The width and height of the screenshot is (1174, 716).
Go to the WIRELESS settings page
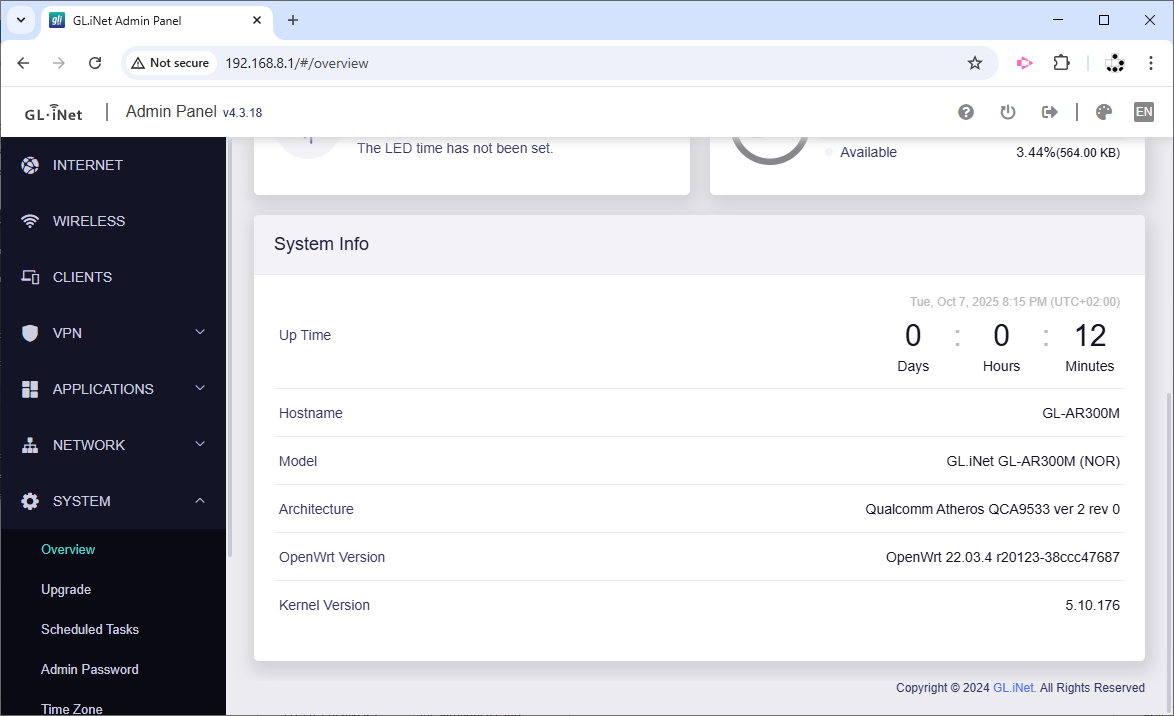[89, 221]
